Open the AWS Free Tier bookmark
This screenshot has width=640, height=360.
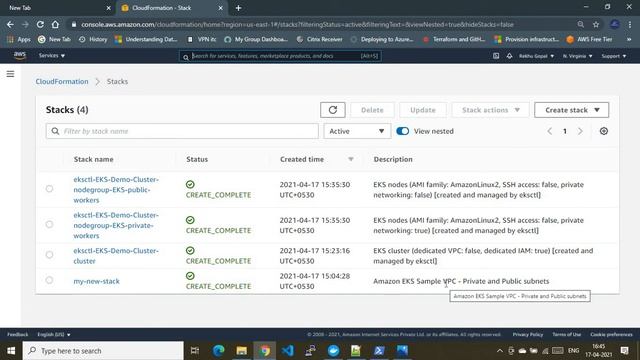589,39
